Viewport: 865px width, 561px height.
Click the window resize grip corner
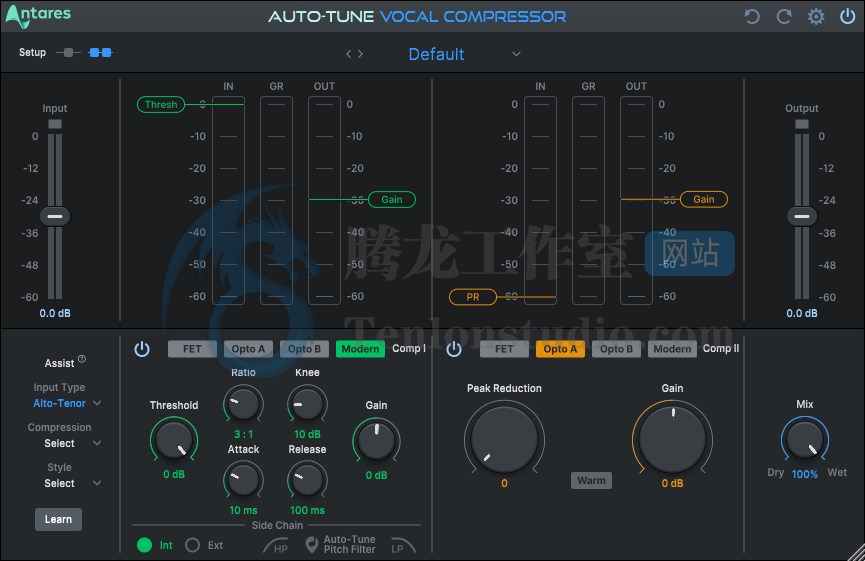(x=856, y=553)
